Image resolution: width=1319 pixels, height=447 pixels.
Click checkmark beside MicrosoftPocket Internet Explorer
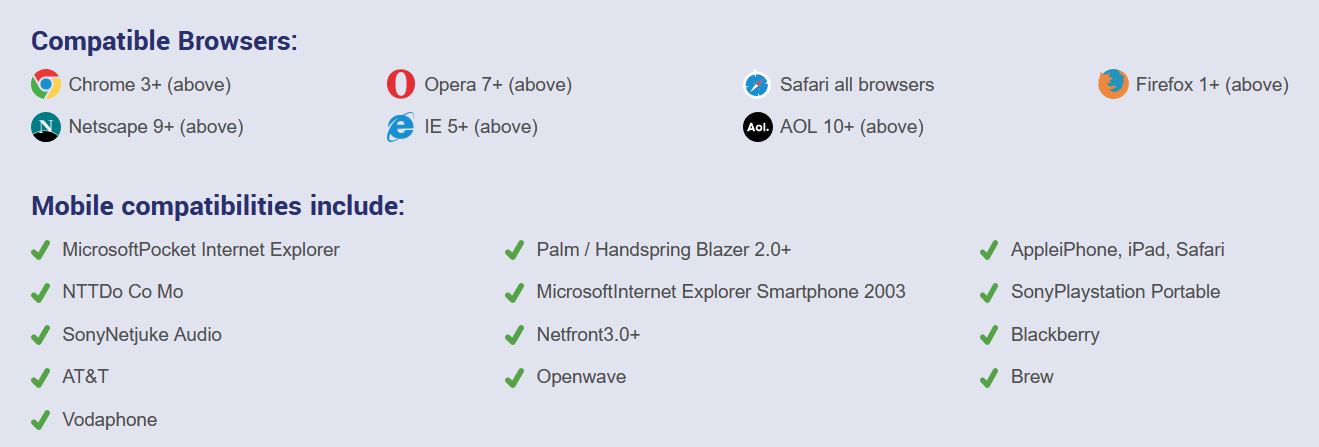click(x=41, y=250)
